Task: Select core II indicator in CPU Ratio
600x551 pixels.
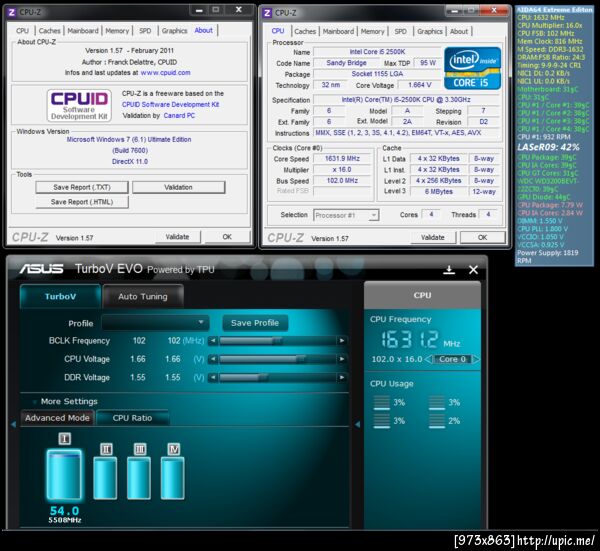Action: [106, 449]
